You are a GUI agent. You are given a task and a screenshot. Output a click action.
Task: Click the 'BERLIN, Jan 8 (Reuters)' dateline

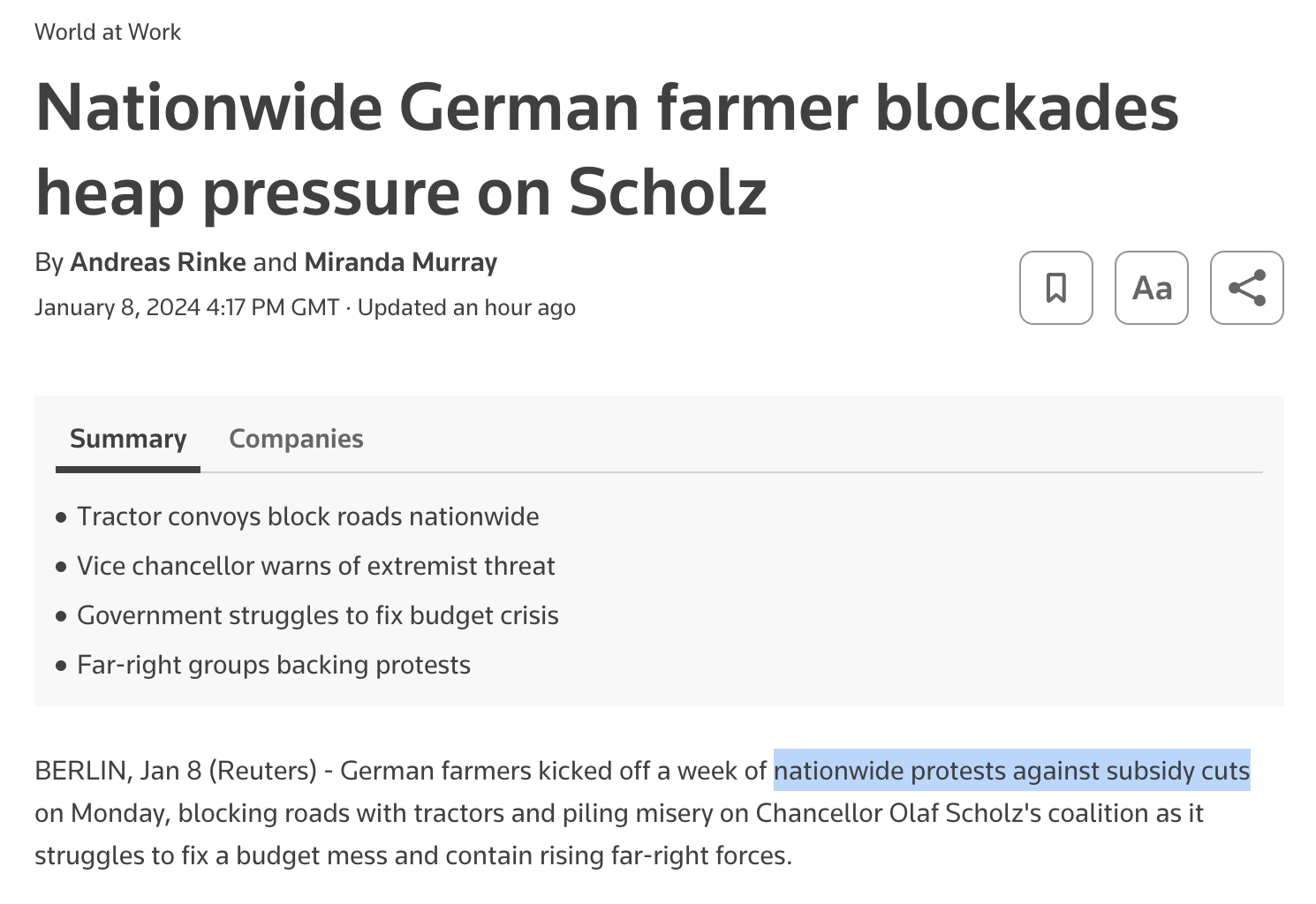pyautogui.click(x=175, y=771)
